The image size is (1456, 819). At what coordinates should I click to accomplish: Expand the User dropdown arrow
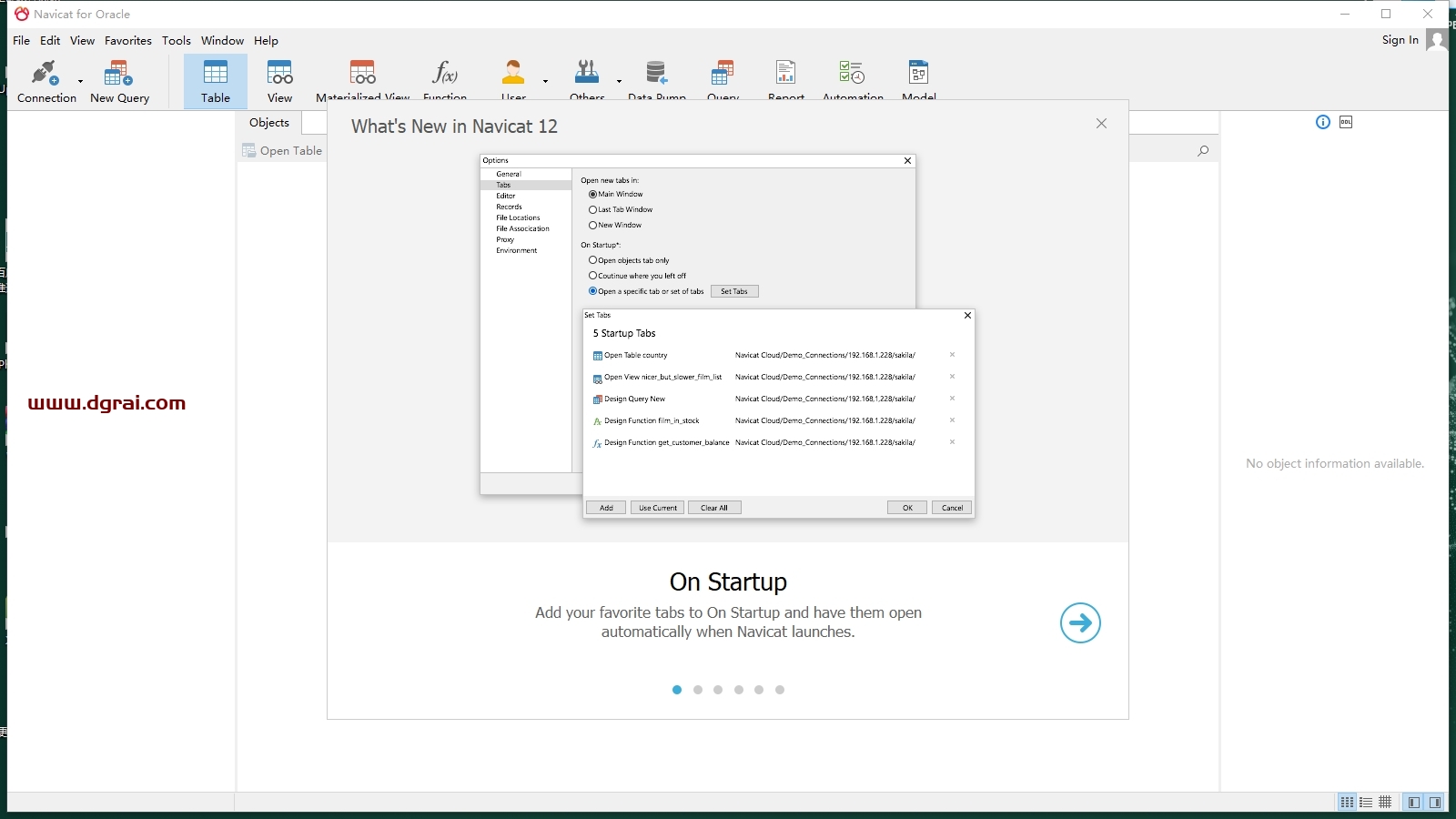546,81
